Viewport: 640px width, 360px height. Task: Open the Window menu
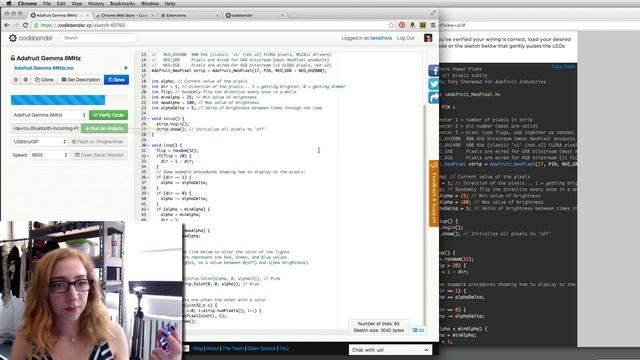pyautogui.click(x=150, y=4)
